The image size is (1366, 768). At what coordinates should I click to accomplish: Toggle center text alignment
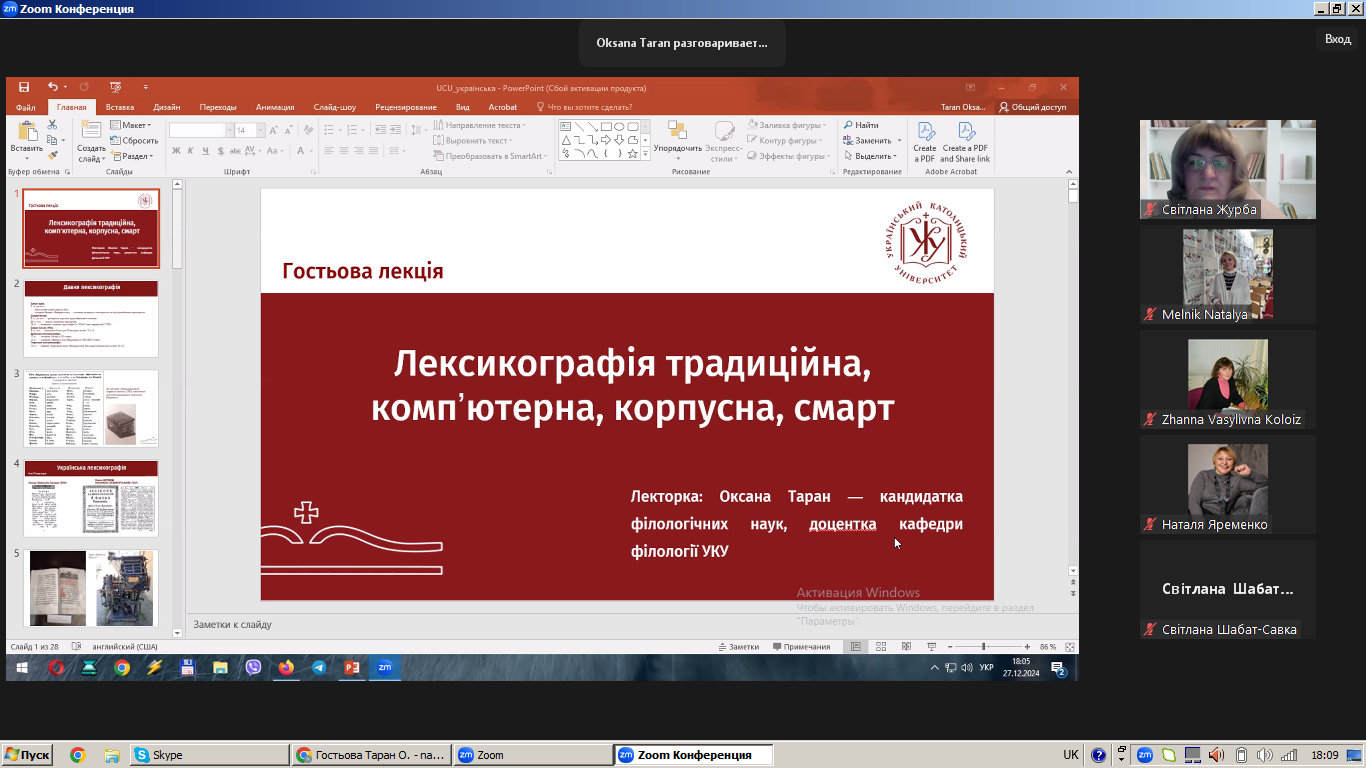pos(344,151)
